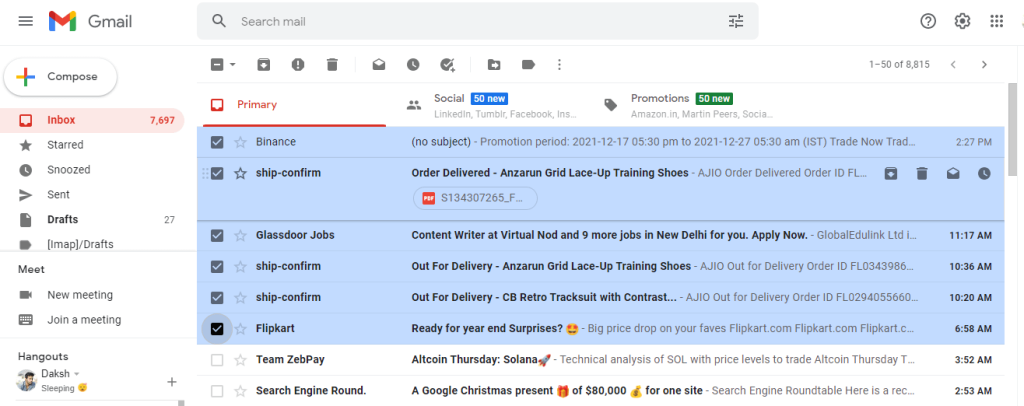The height and width of the screenshot is (406, 1024).
Task: Go to older emails page arrow
Action: click(984, 65)
